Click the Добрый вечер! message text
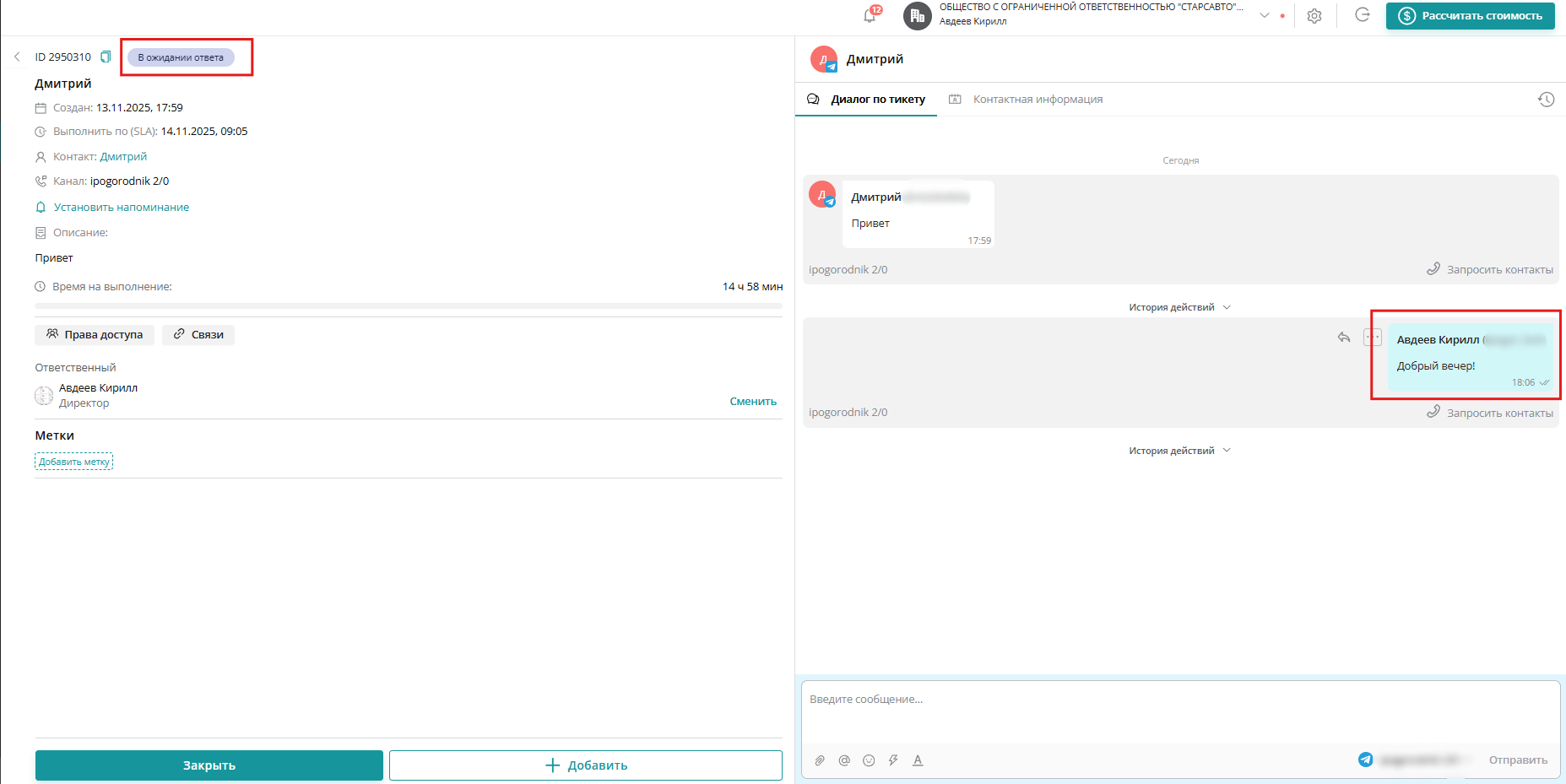Viewport: 1566px width, 784px height. tap(1436, 365)
